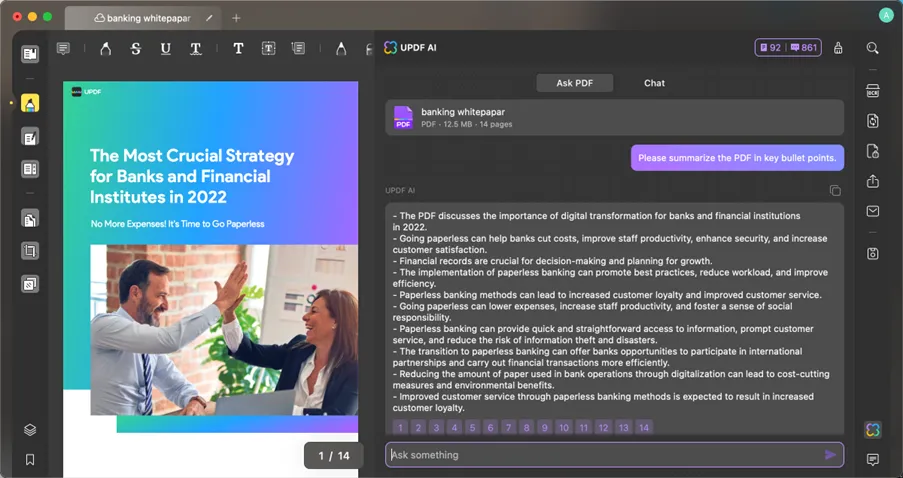Switch to the Chat tab
This screenshot has width=903, height=478.
pyautogui.click(x=654, y=83)
